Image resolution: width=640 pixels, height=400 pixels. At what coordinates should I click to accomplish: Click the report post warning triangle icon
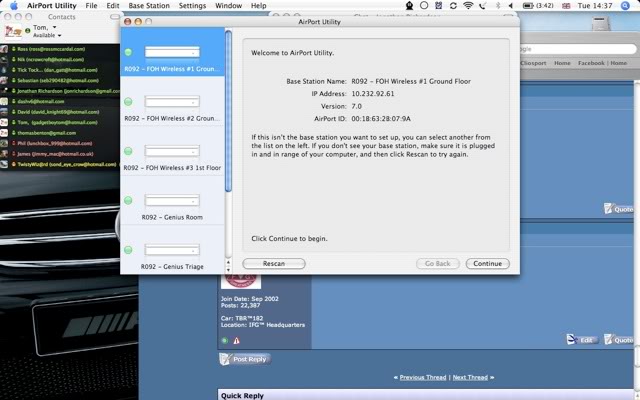click(237, 341)
